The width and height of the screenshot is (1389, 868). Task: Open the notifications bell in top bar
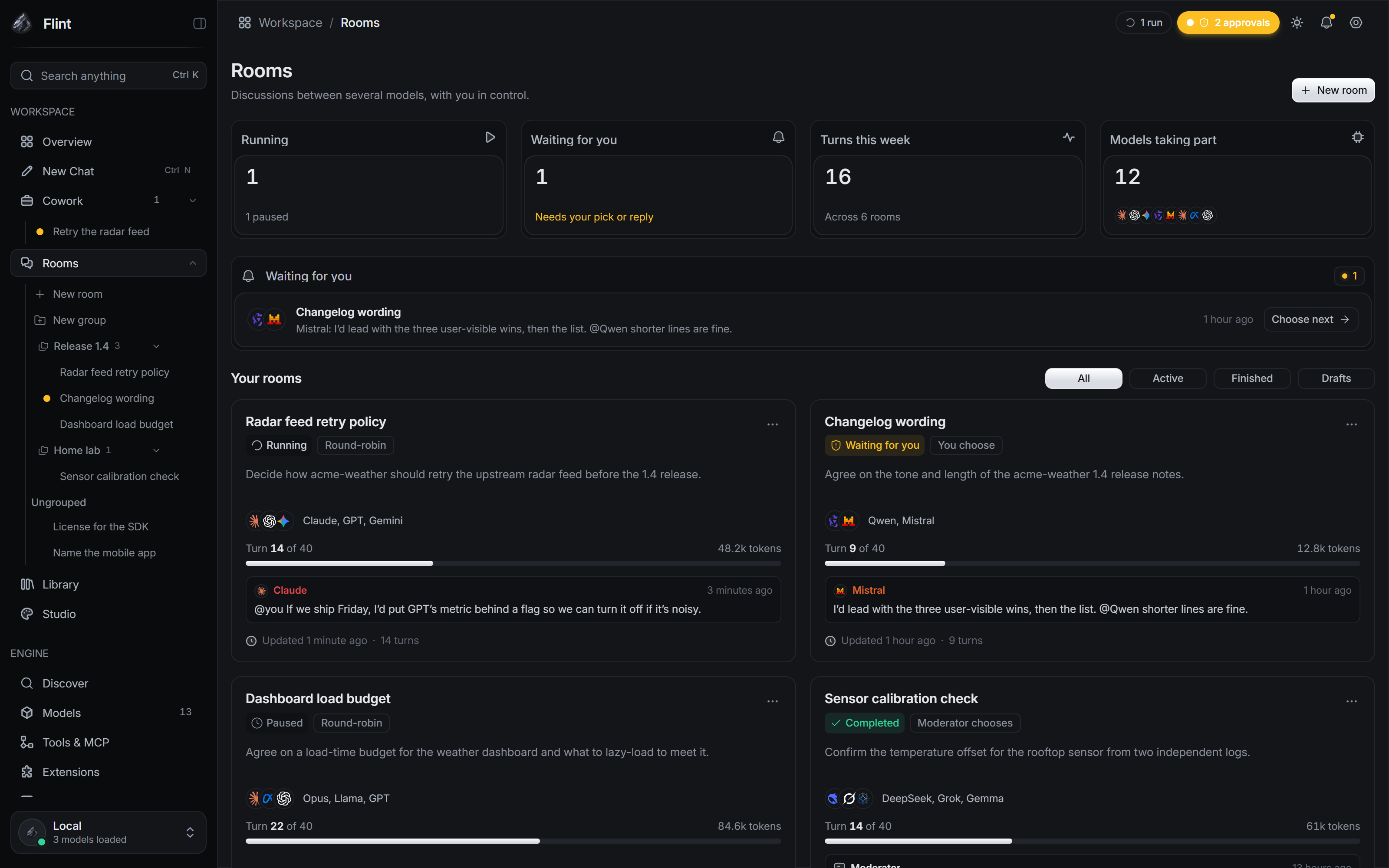pos(1326,23)
